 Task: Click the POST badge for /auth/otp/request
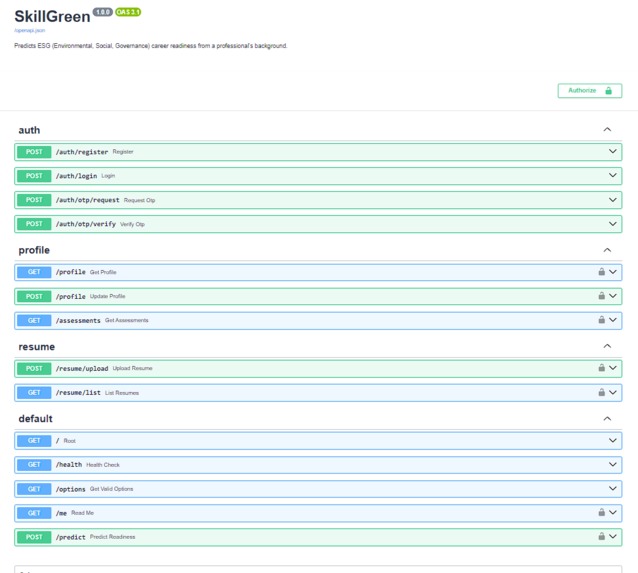tap(34, 200)
